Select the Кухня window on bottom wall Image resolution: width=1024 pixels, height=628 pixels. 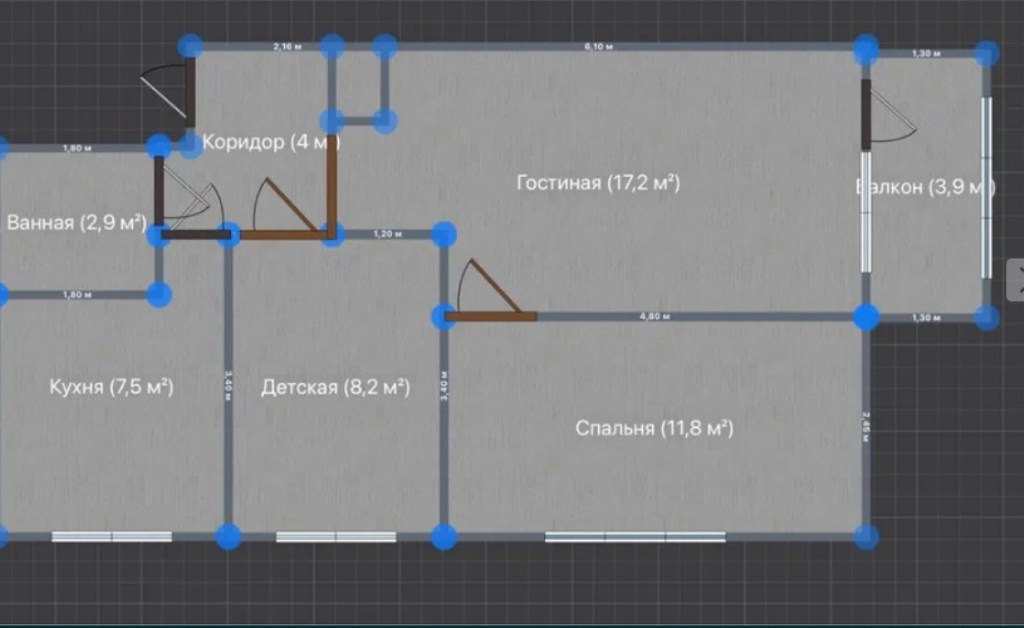pyautogui.click(x=112, y=537)
